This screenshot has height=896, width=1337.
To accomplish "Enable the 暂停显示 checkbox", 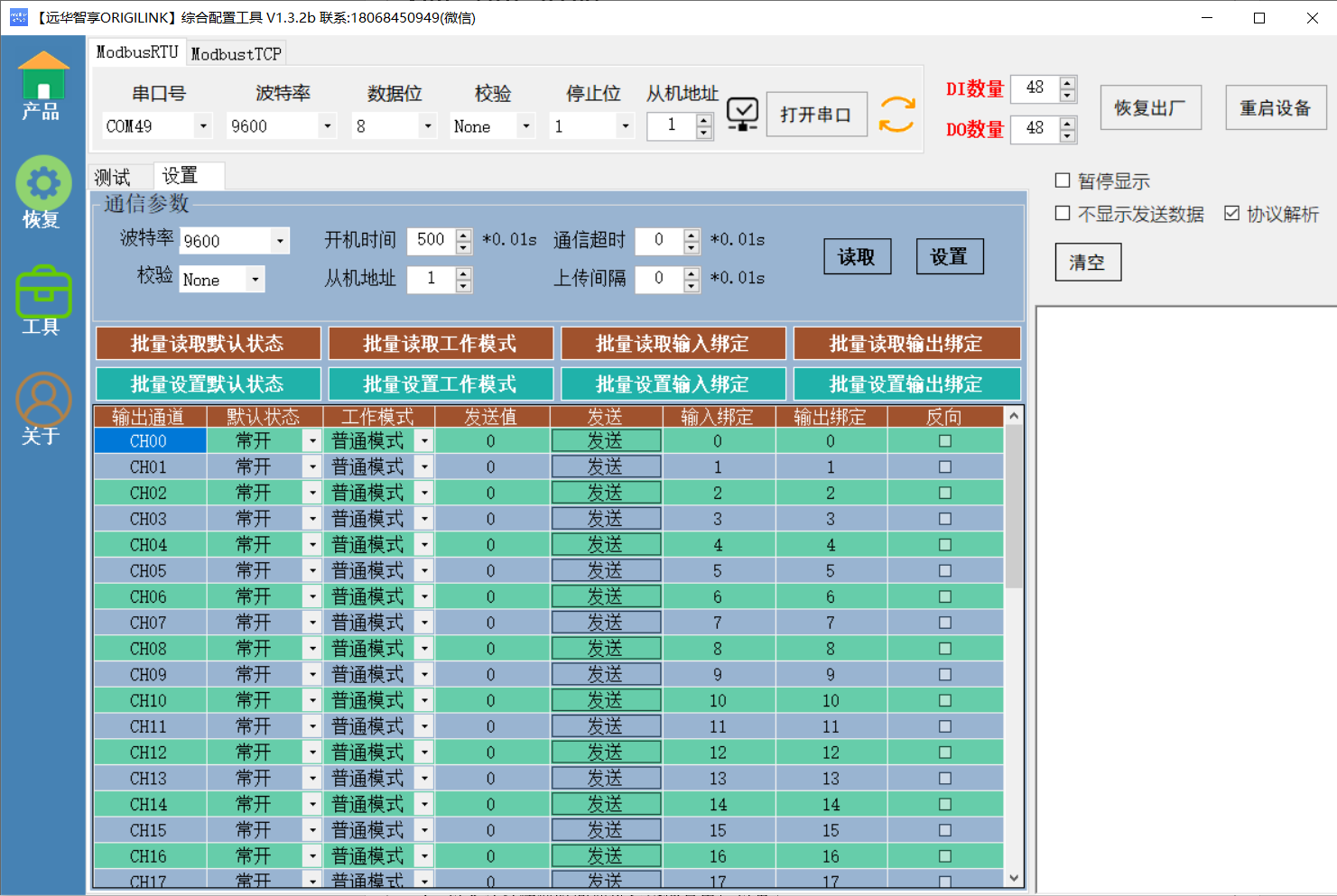I will point(1063,180).
